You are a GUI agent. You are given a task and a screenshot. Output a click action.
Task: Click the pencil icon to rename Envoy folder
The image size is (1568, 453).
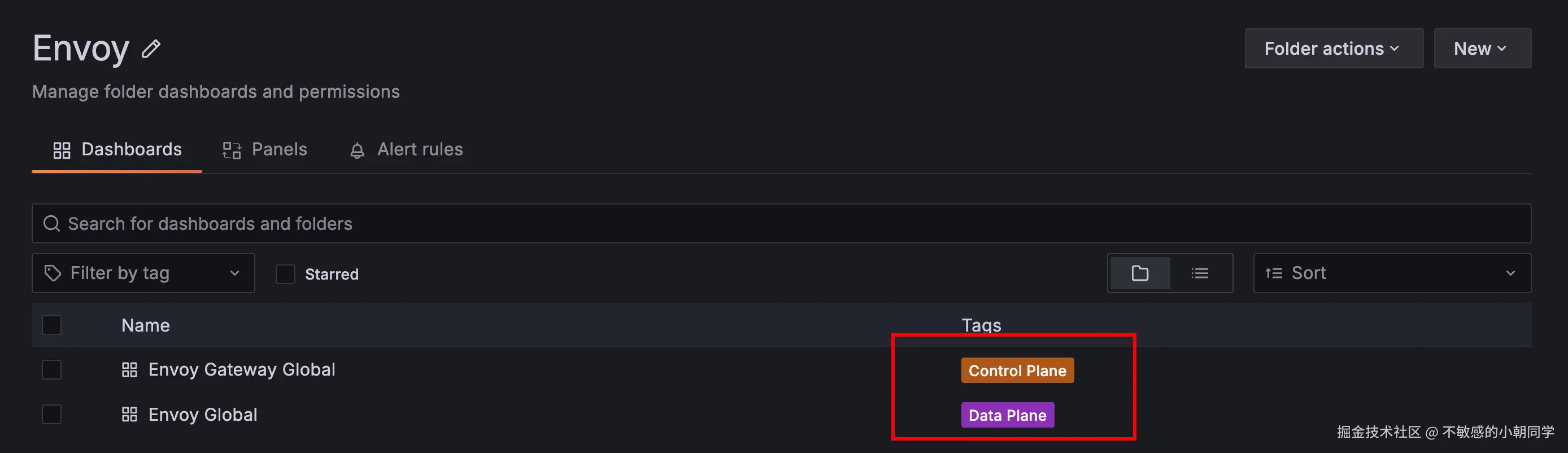coord(151,49)
